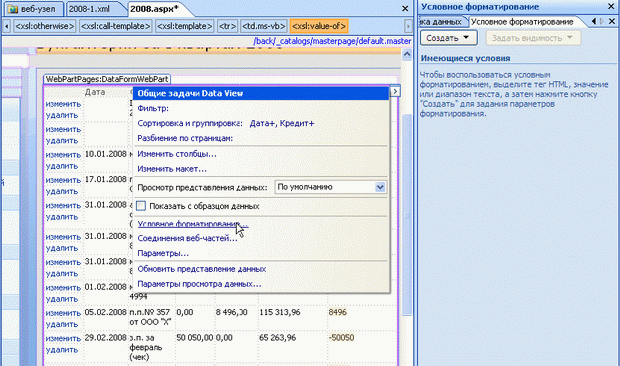
Task: Click Обновить представление данных
Action: click(x=202, y=269)
